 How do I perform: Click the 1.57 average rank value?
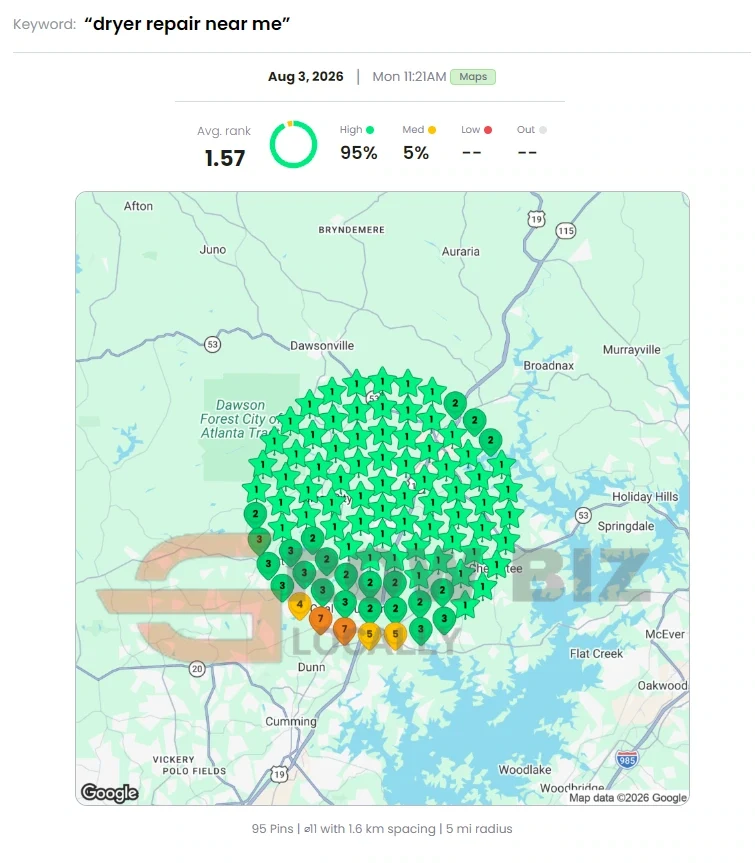click(225, 158)
